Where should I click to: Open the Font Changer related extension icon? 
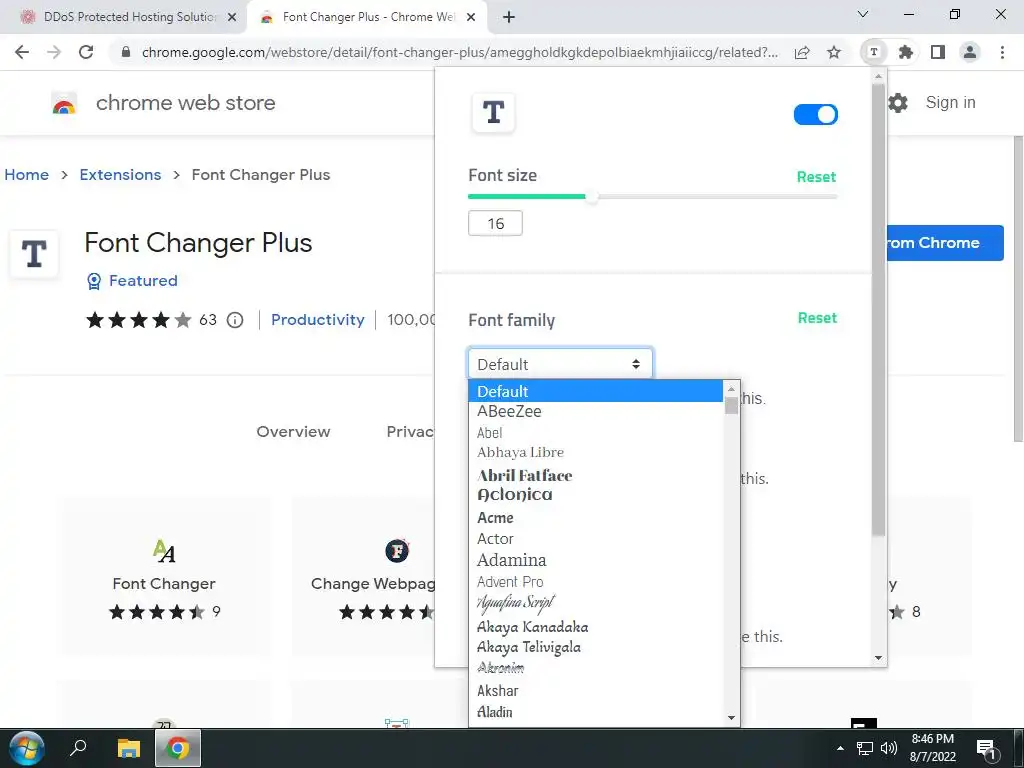coord(164,551)
